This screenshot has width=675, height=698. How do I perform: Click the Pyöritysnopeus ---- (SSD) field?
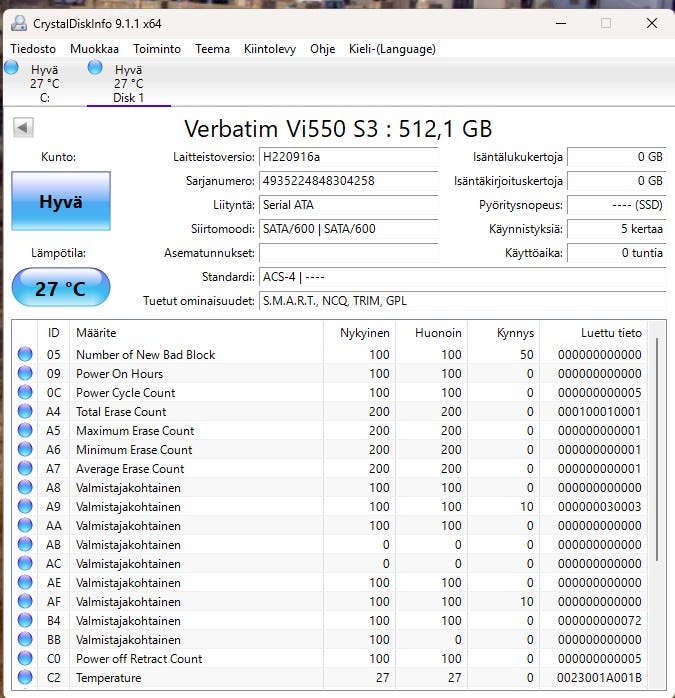[616, 205]
